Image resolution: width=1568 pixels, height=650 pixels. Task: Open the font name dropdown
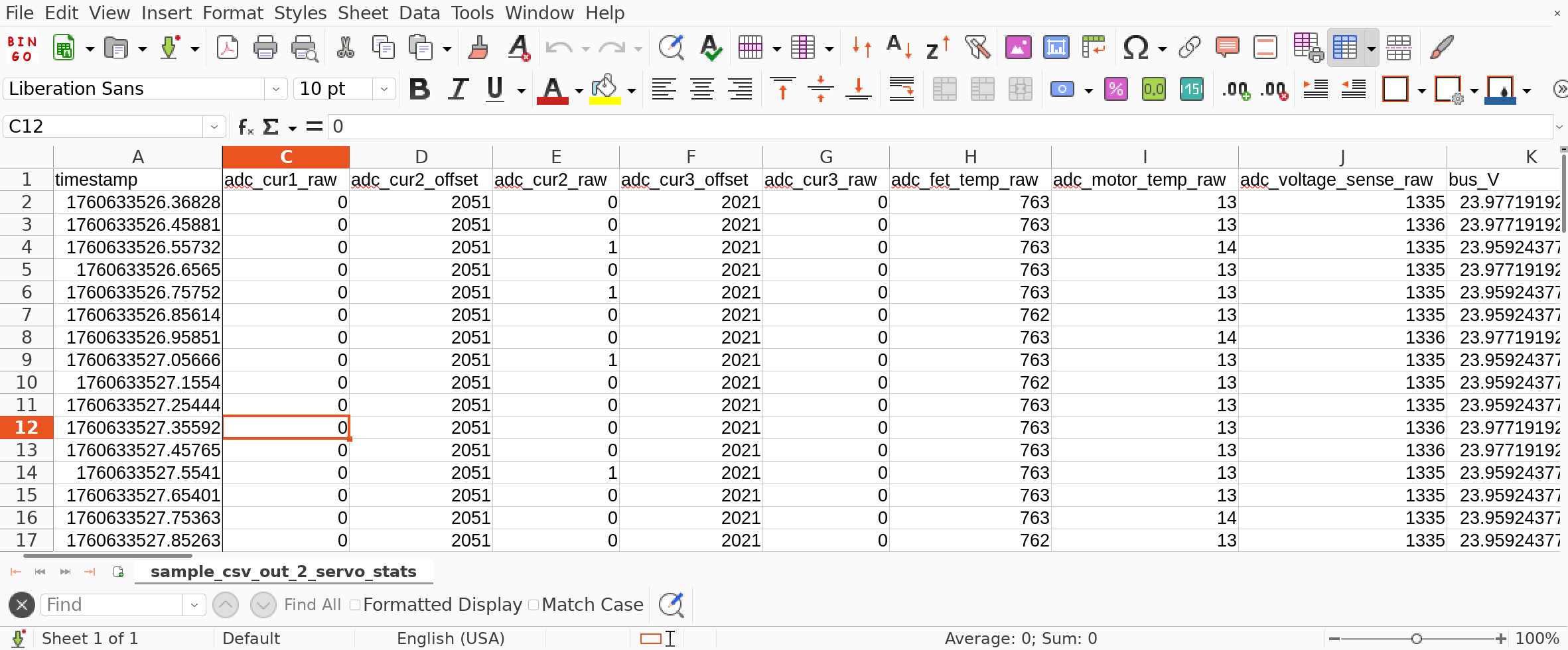pos(275,89)
